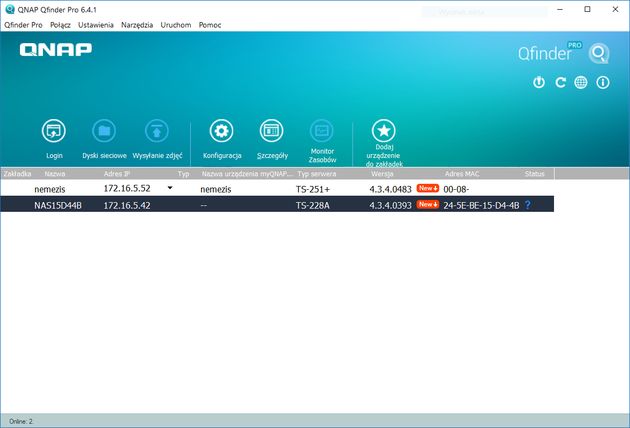630x428 pixels.
Task: Sort by Nazwa urządzenia myQNAP column
Action: click(247, 174)
